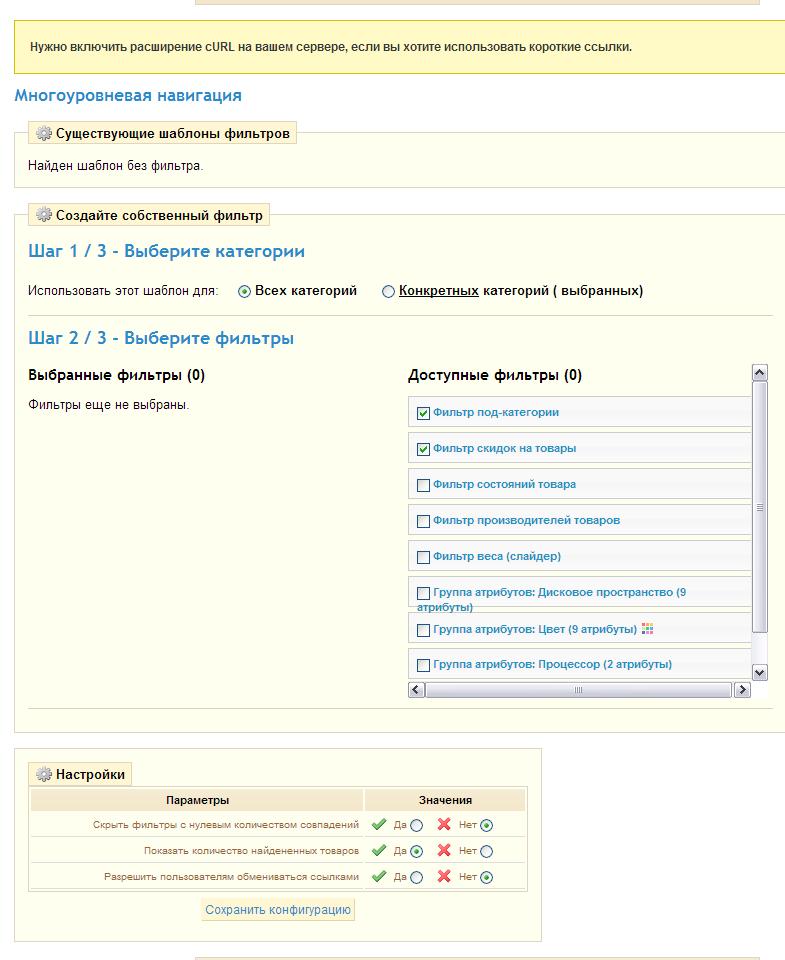This screenshot has width=785, height=960.
Task: Click the Выбранные фильтры (0) heading
Action: pos(116,375)
